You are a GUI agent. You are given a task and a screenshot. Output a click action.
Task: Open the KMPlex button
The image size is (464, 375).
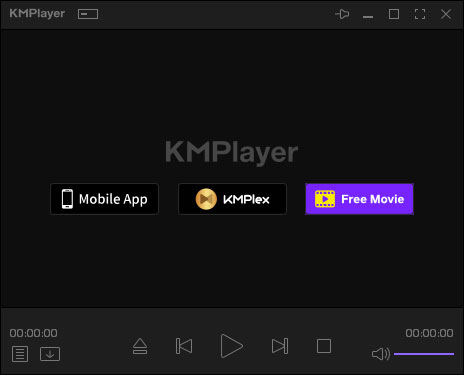pos(232,199)
